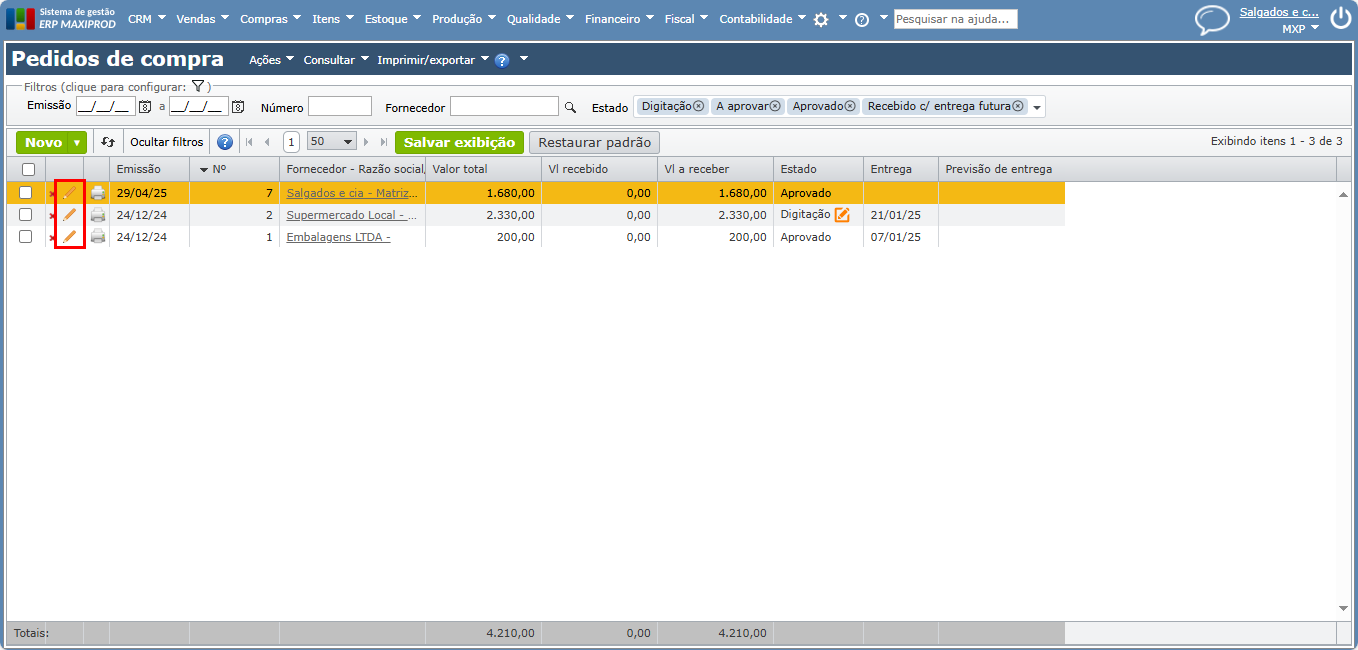Remove Recebido c/ entrega futura tag
This screenshot has width=1358, height=650.
coord(1018,106)
